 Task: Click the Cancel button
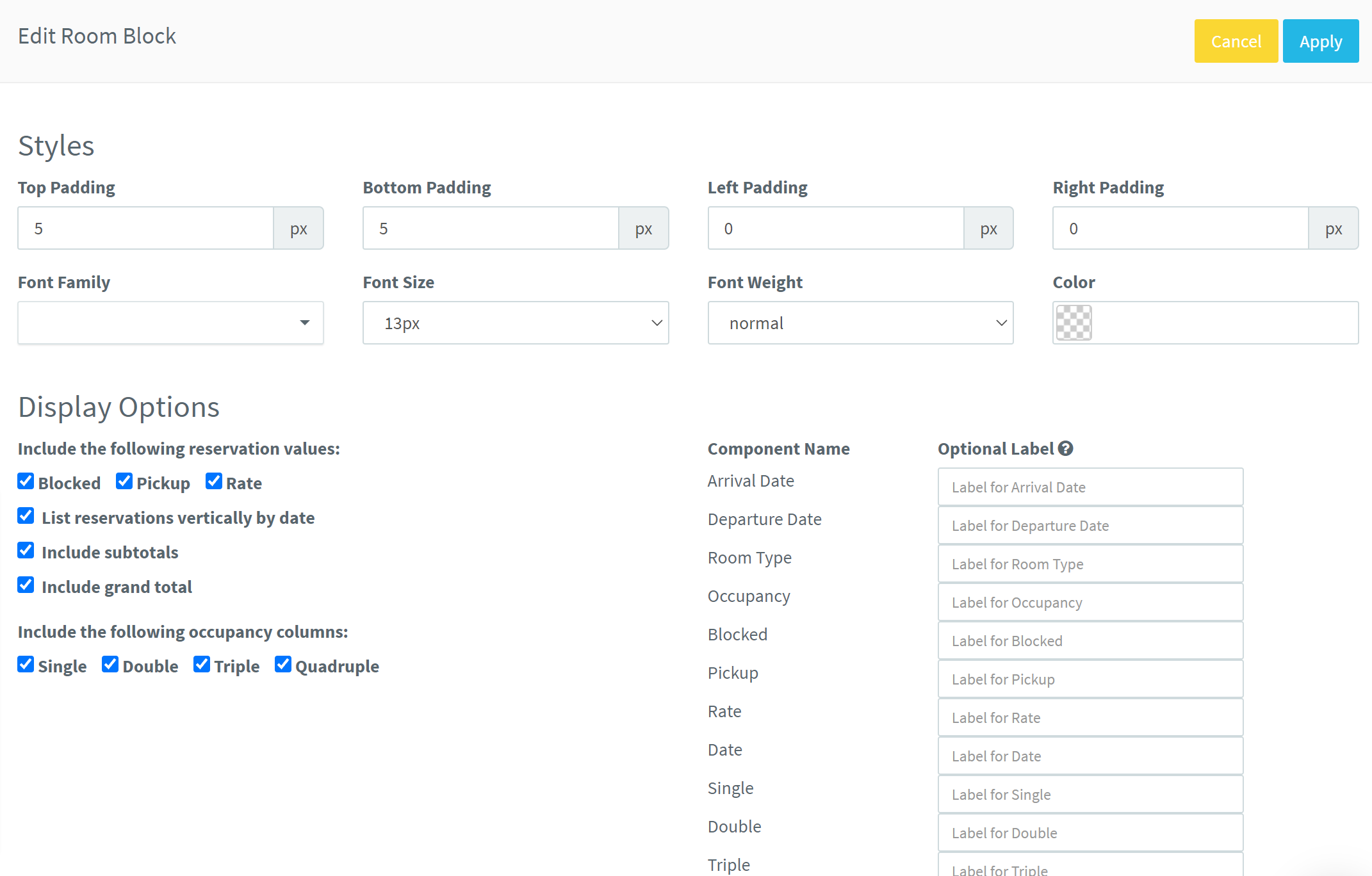point(1236,41)
